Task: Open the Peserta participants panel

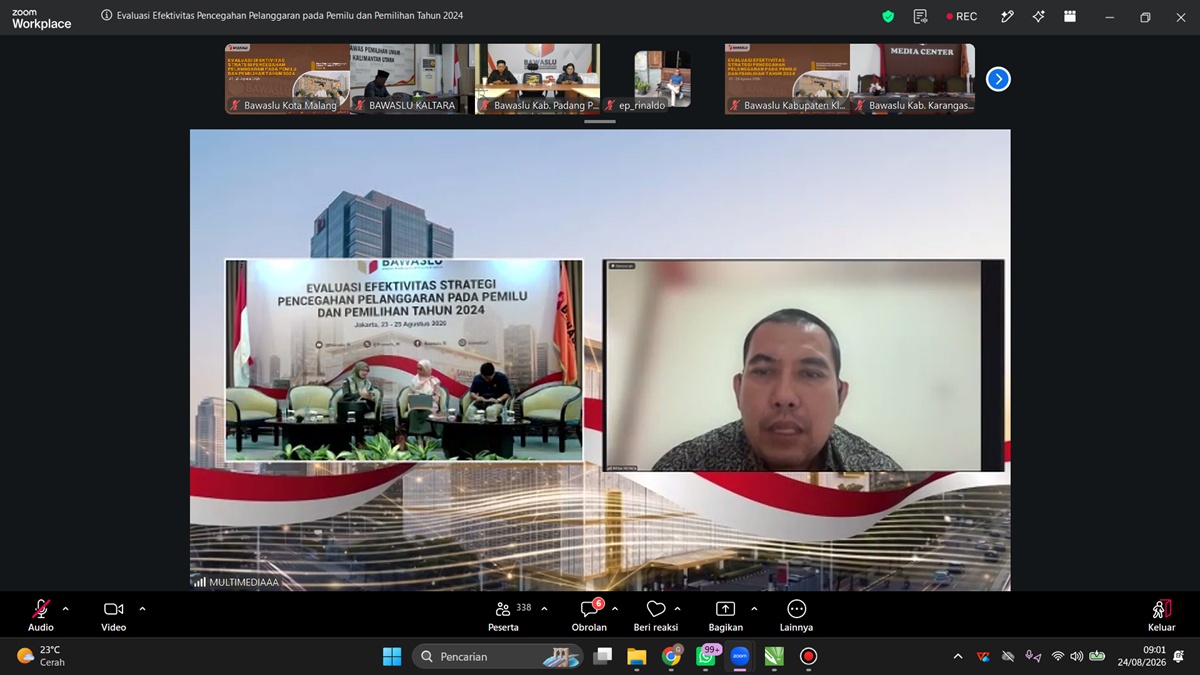Action: click(x=504, y=615)
